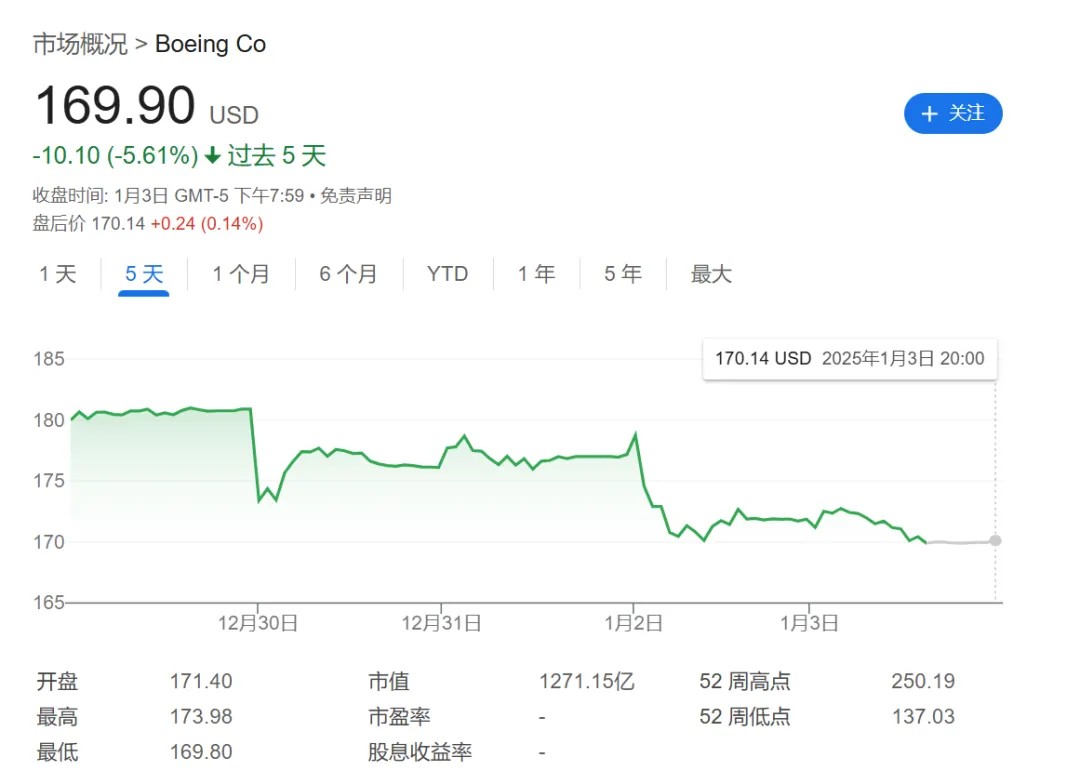Click the Boeing Co breadcrumb label
Viewport: 1080px width, 784px height.
pos(211,44)
